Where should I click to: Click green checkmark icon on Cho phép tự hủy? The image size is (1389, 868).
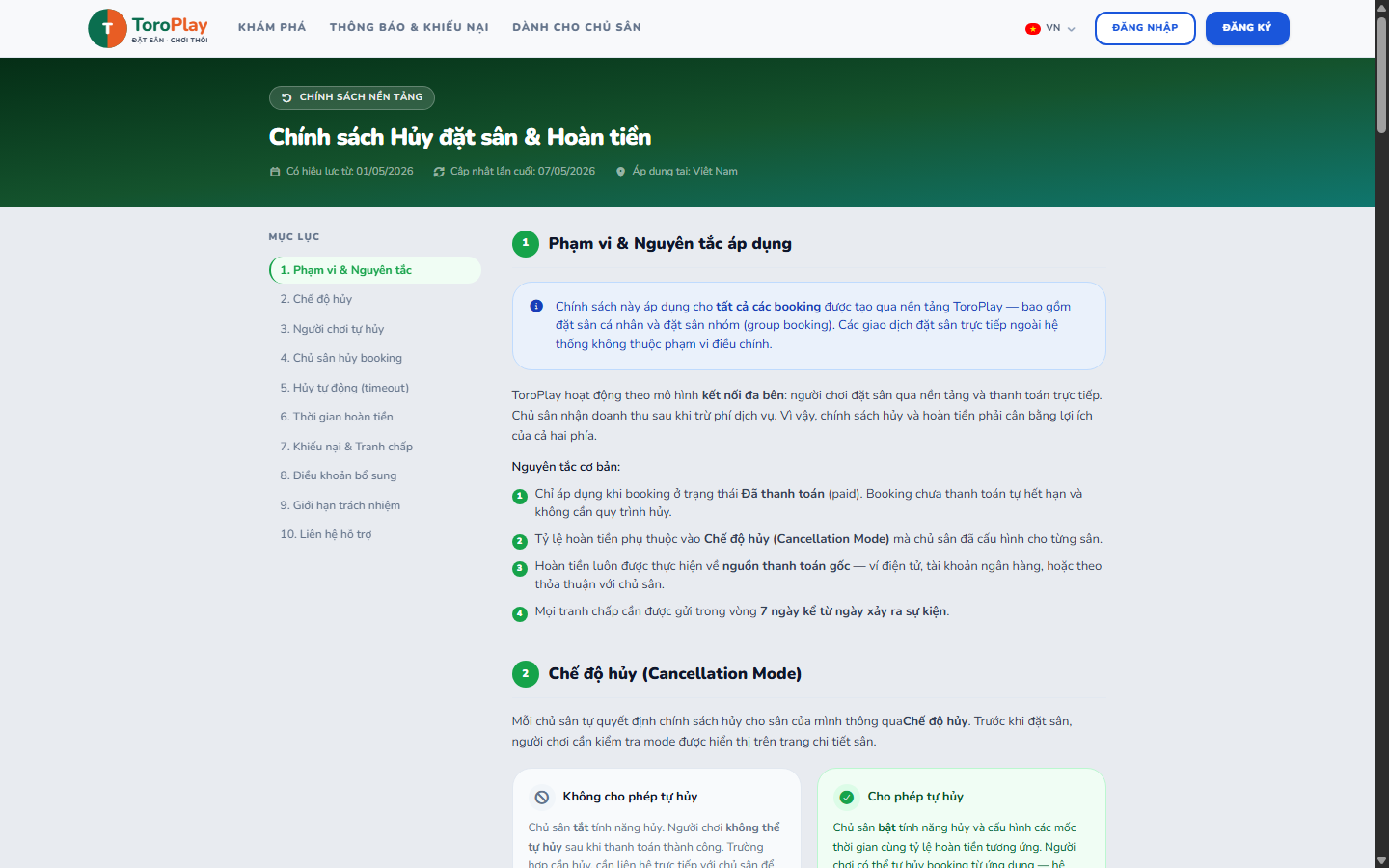tap(847, 798)
